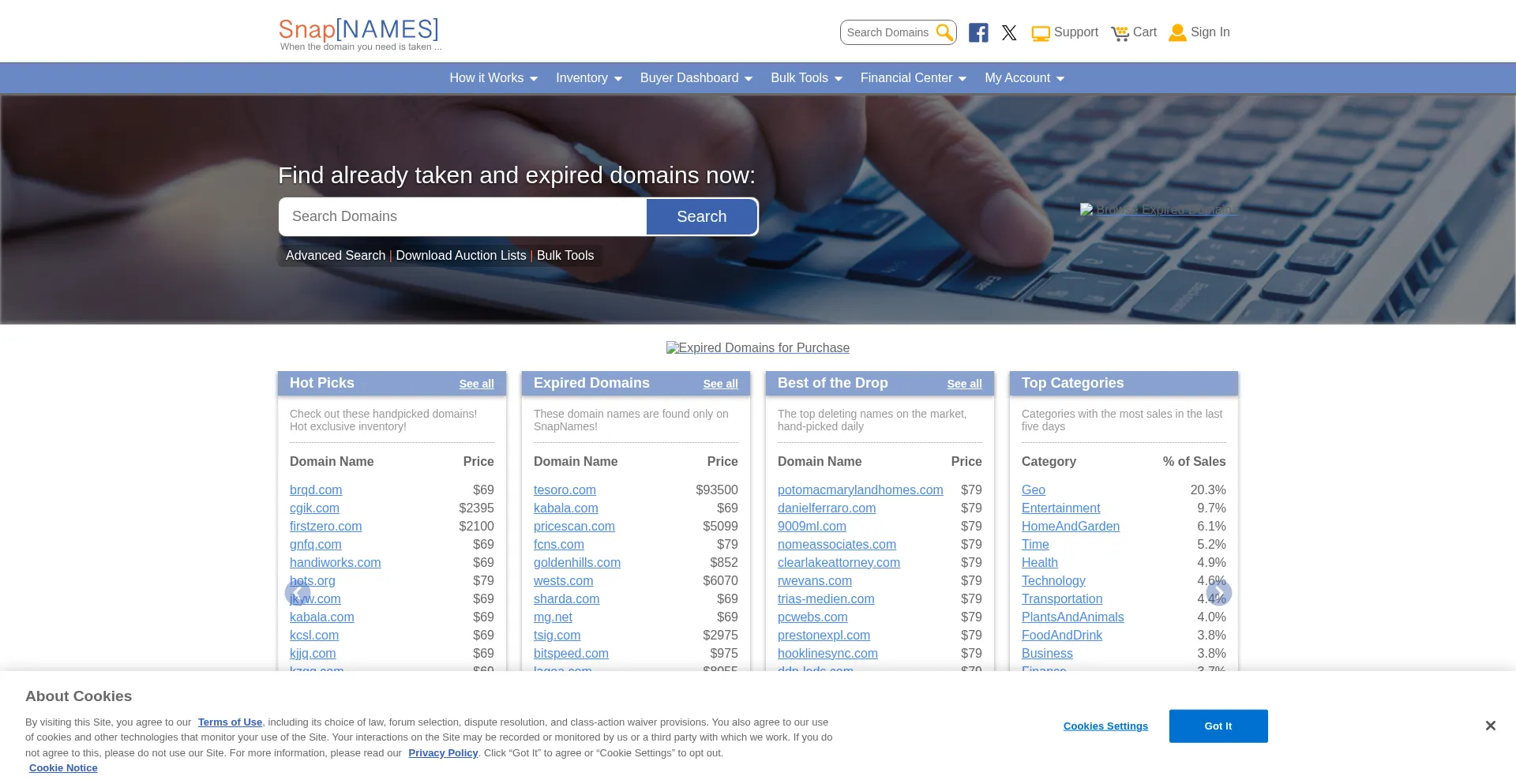Open the X (Twitter) social icon

1009,32
